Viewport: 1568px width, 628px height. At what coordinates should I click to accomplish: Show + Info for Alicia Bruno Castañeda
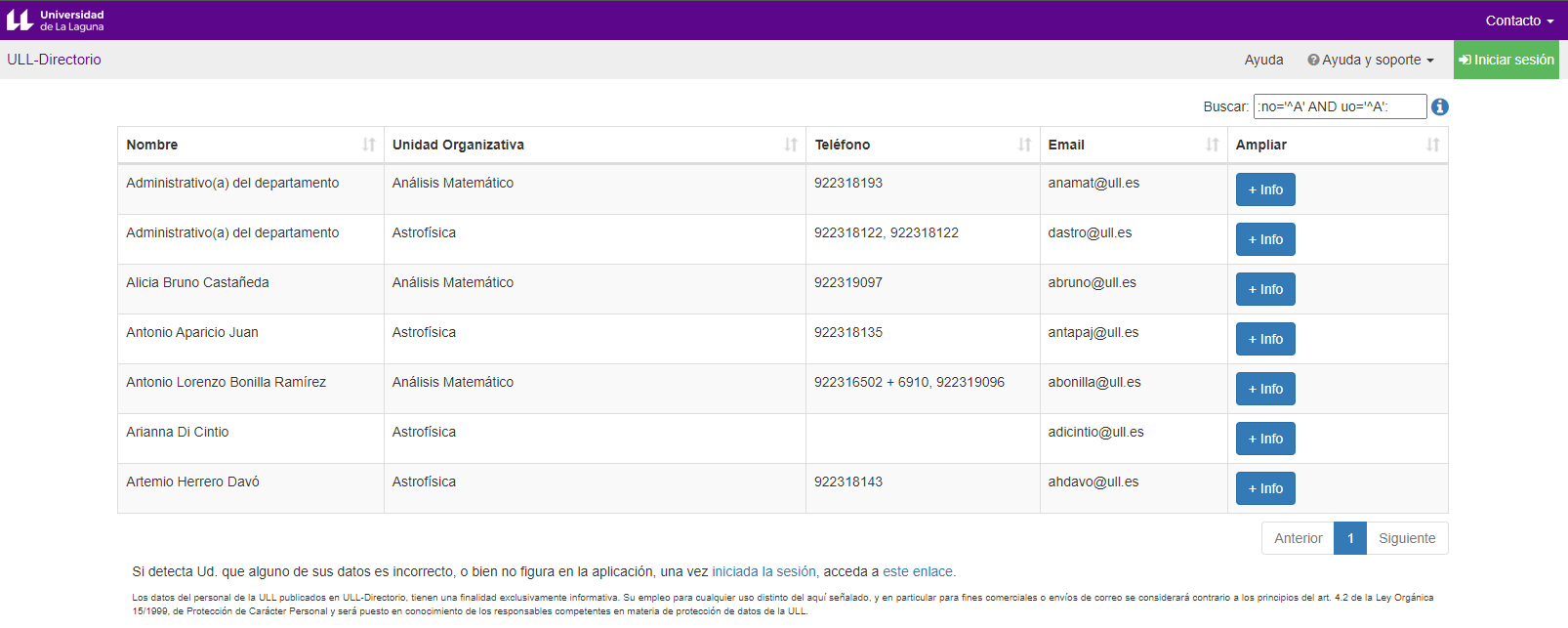pos(1264,289)
